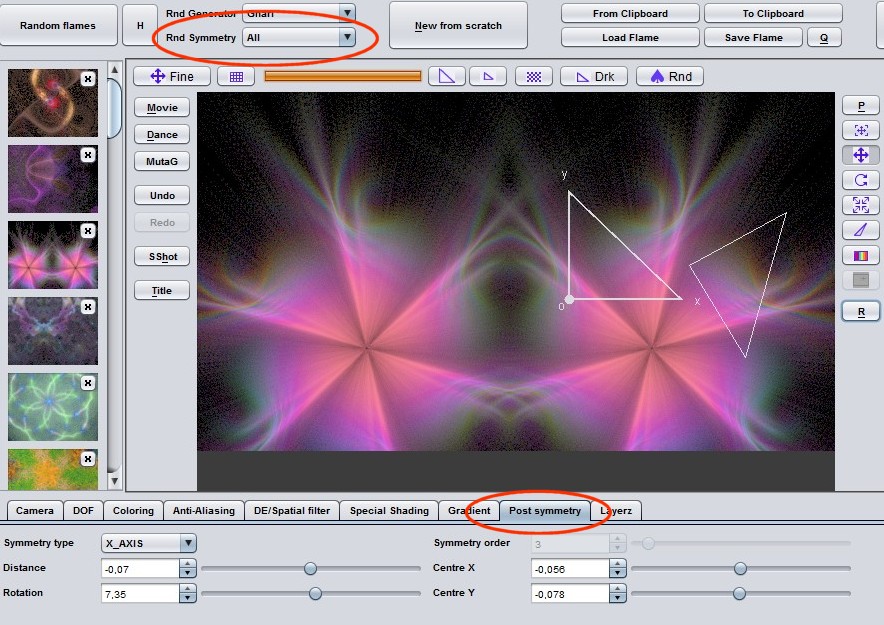
Task: Select the move triangle tool
Action: (860, 155)
